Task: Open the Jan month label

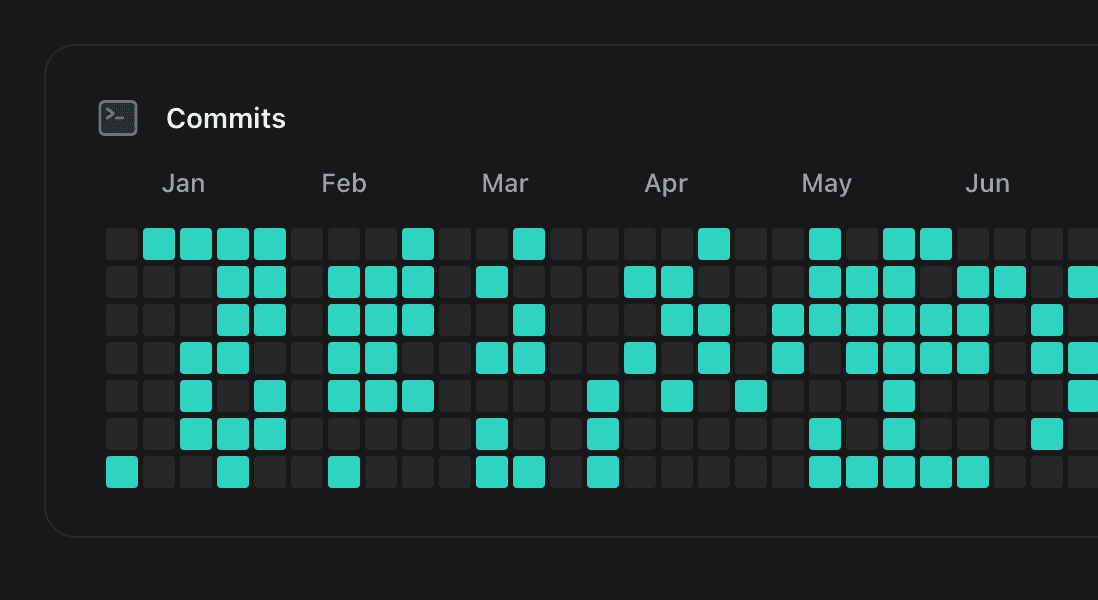Action: [x=183, y=183]
